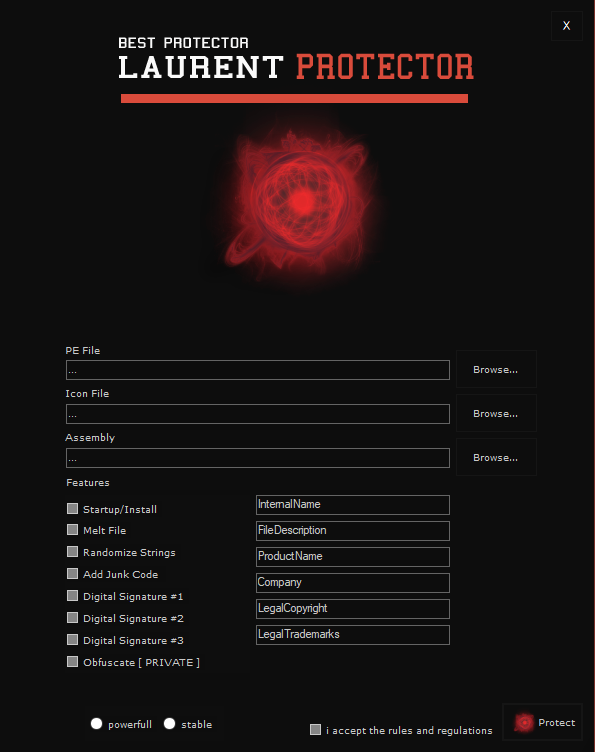
Task: Click the InternalName text field
Action: (353, 505)
